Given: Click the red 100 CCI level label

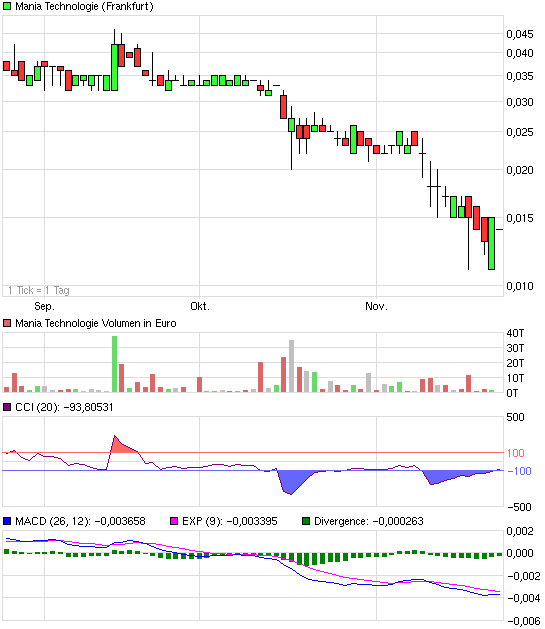Looking at the screenshot, I should point(515,453).
